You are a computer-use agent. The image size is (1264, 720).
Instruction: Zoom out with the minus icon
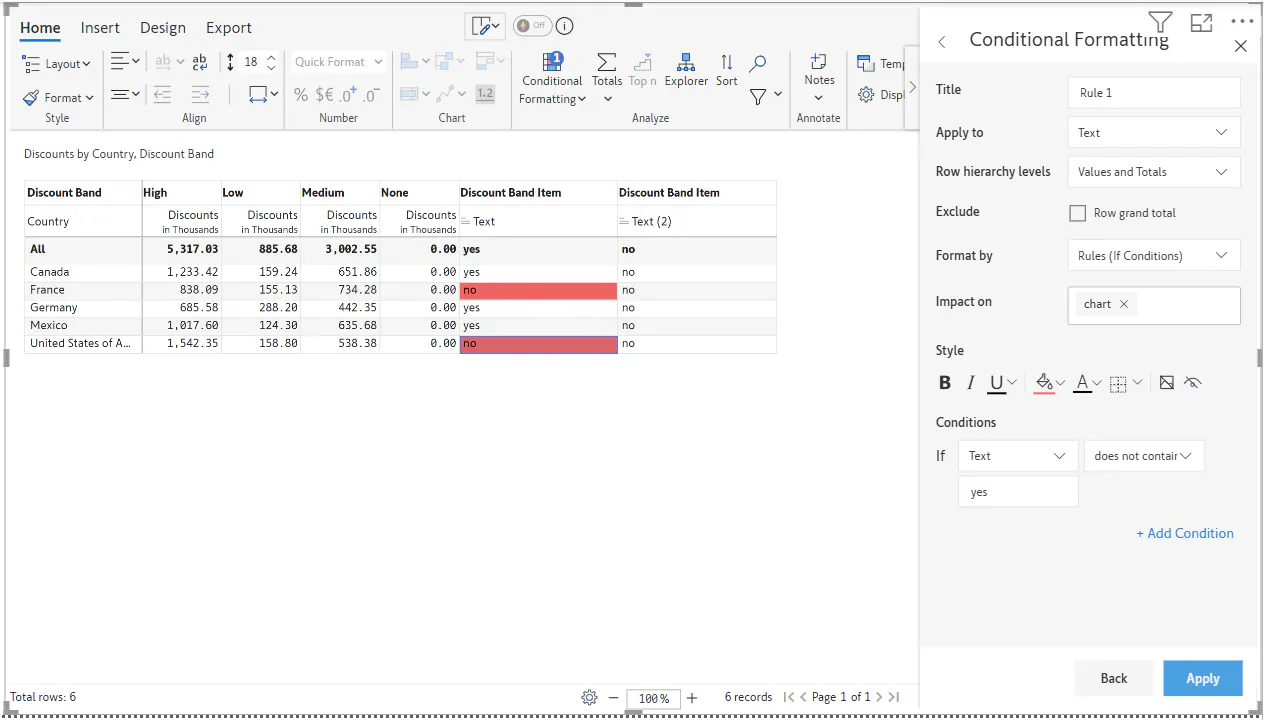[x=613, y=697]
